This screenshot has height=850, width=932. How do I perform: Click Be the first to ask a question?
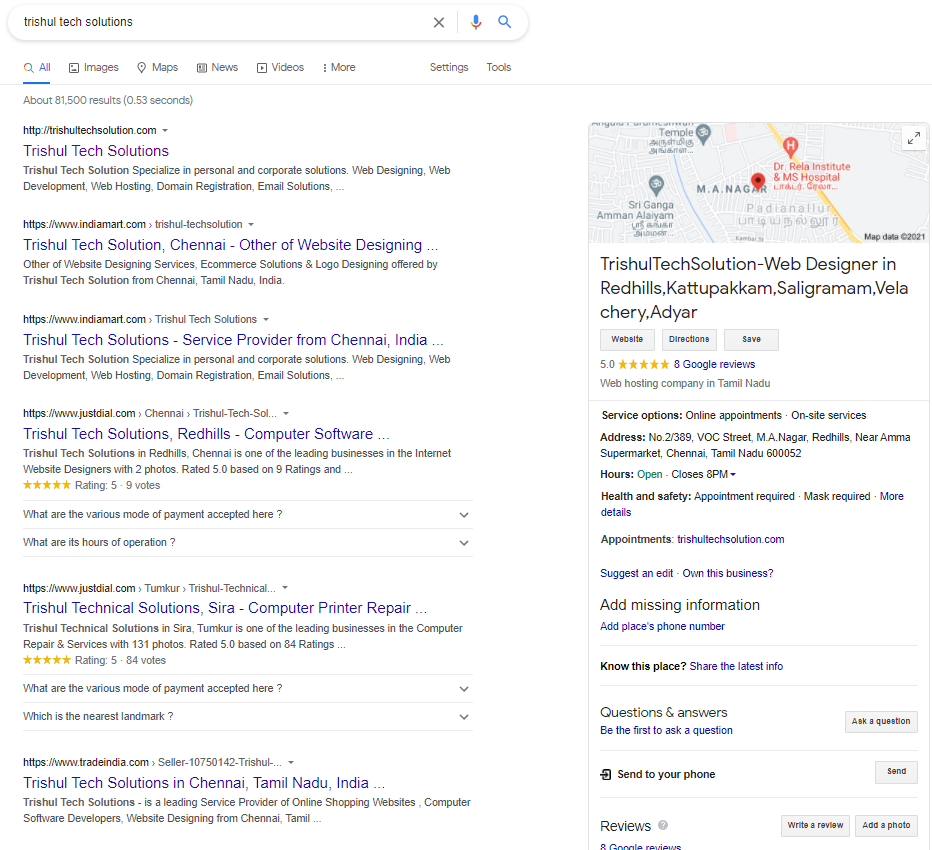click(x=666, y=730)
